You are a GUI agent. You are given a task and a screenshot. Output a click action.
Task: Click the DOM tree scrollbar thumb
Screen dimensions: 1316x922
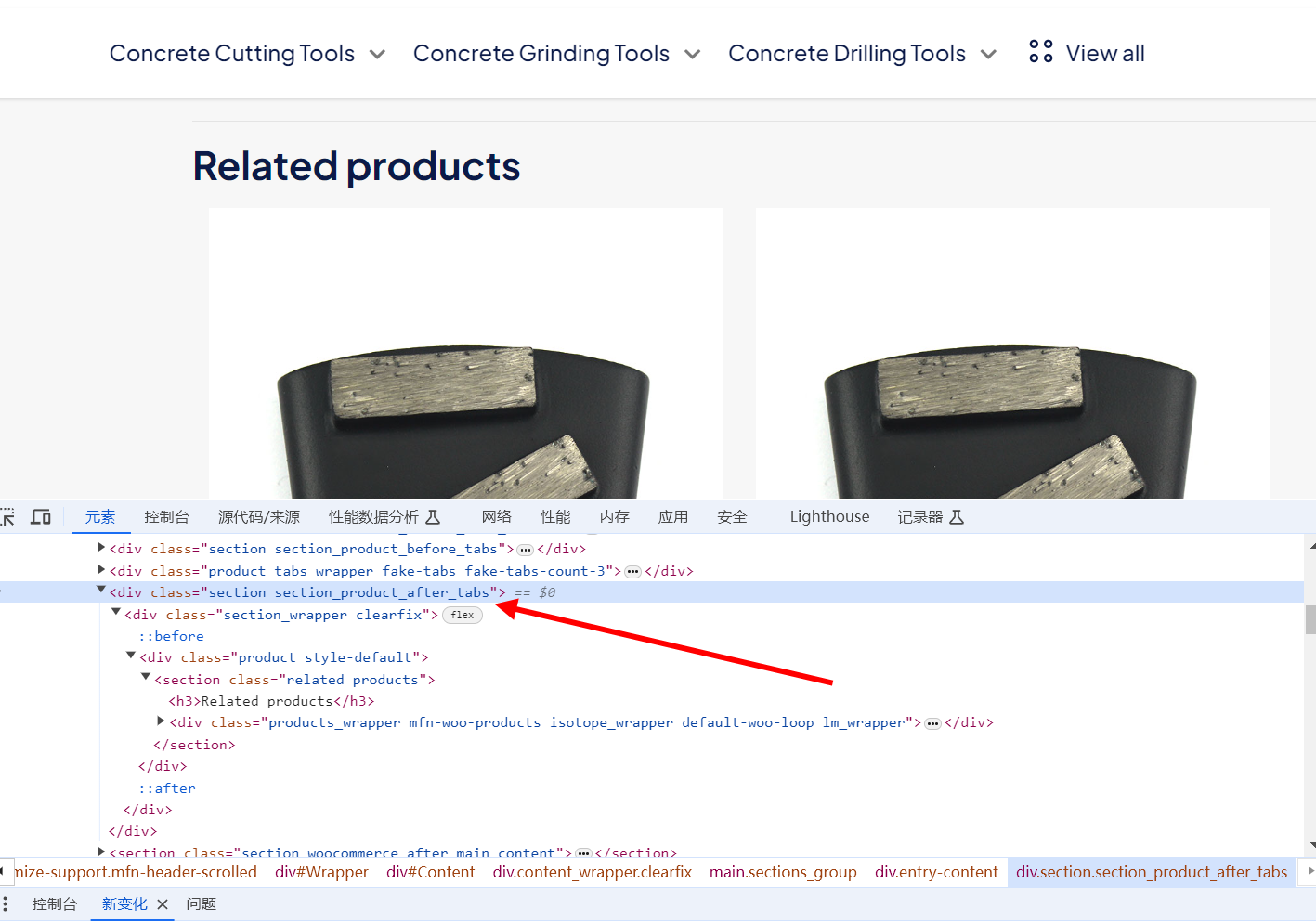tap(1310, 619)
